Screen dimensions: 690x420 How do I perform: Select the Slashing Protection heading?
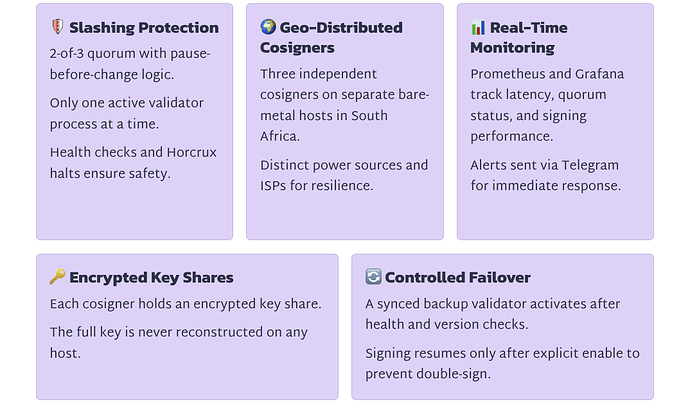coord(144,27)
